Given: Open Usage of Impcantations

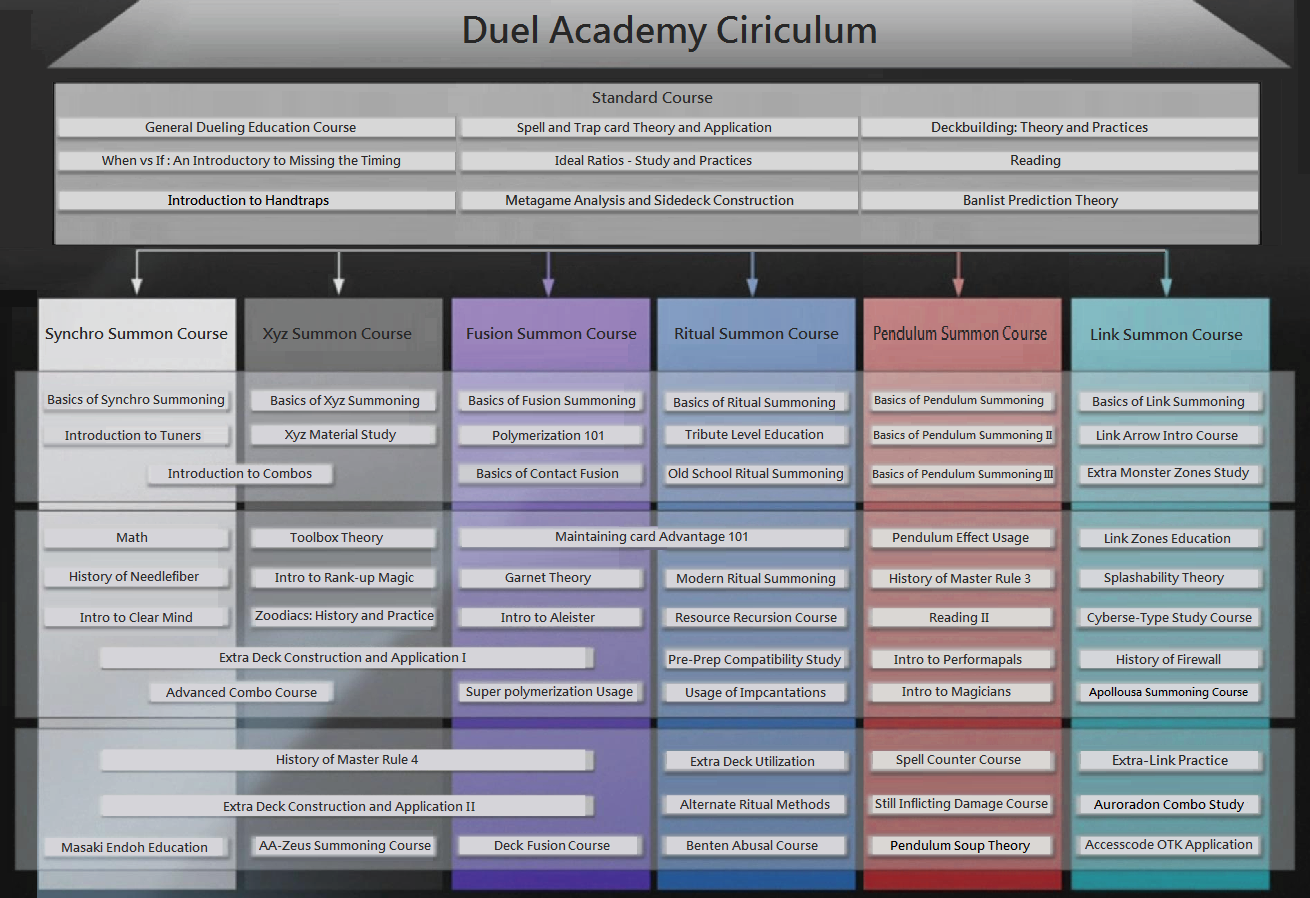Looking at the screenshot, I should [756, 692].
